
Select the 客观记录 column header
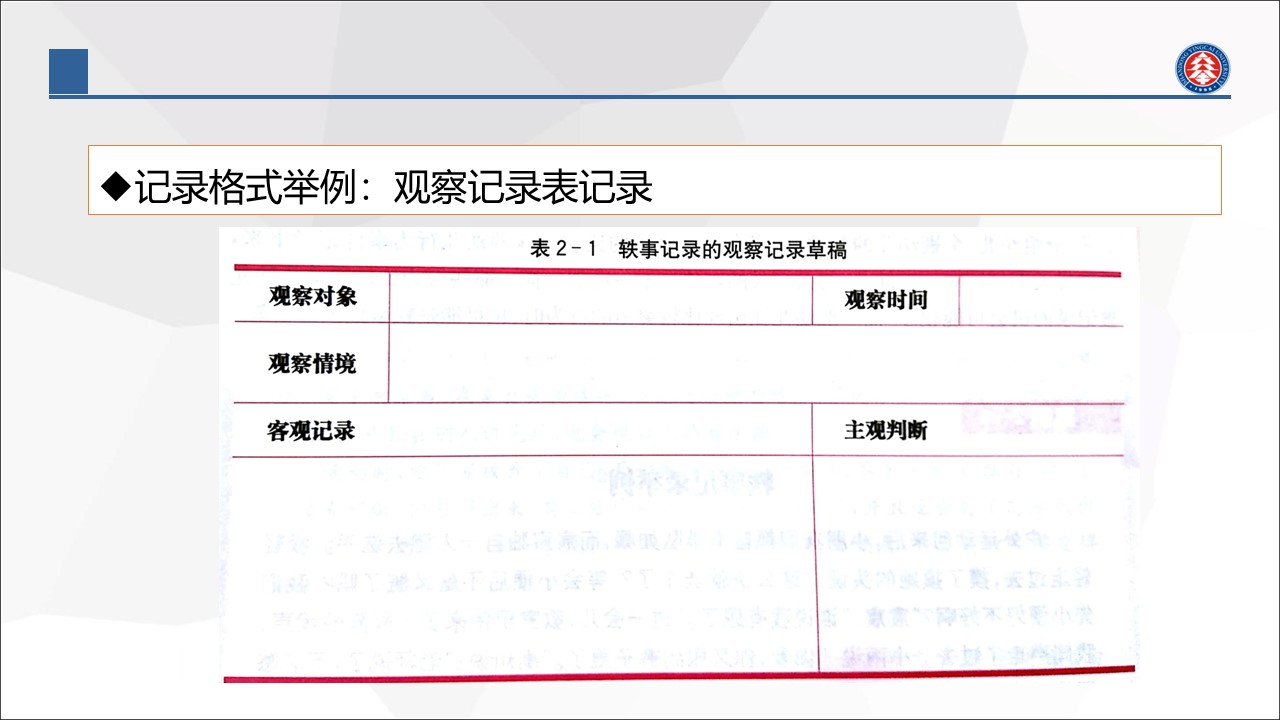(311, 430)
